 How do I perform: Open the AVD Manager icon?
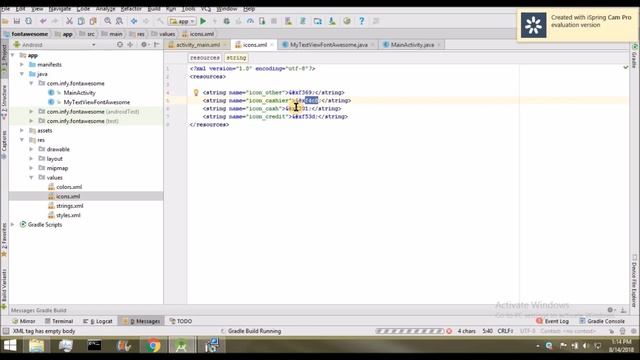pos(289,21)
